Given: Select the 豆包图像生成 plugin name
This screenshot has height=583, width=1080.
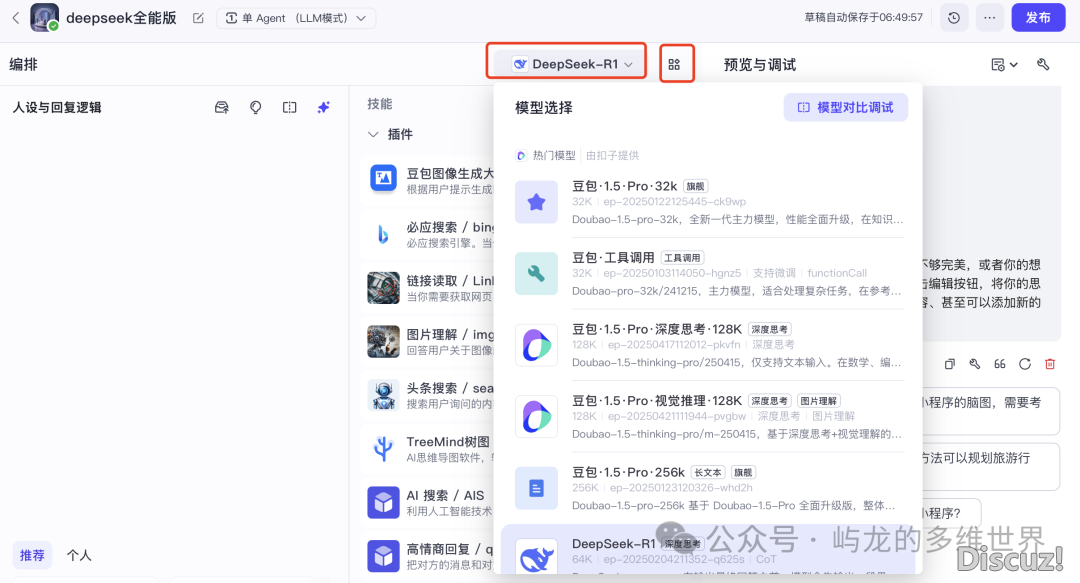Looking at the screenshot, I should 450,173.
